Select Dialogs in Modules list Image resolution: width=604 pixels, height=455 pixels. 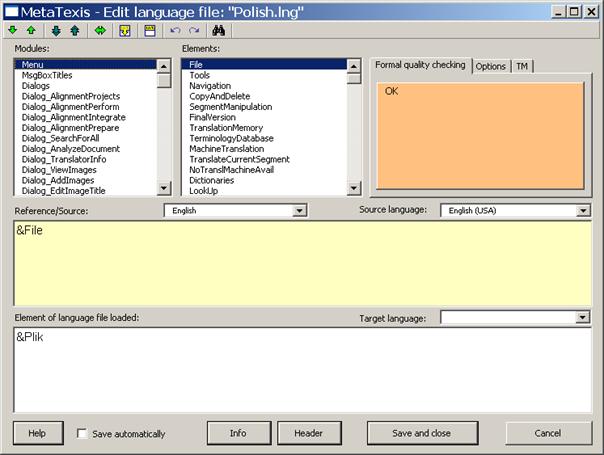[x=86, y=86]
